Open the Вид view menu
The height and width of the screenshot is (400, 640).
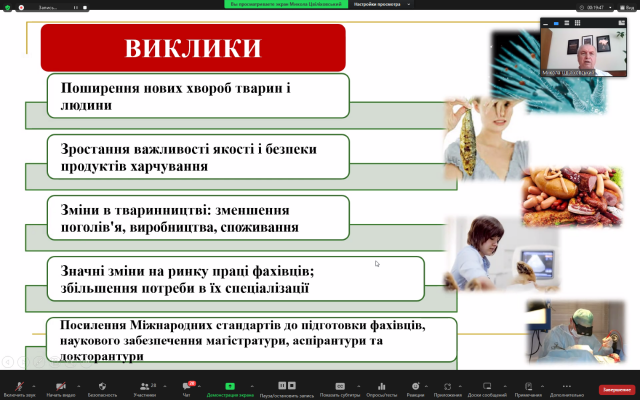pos(627,7)
